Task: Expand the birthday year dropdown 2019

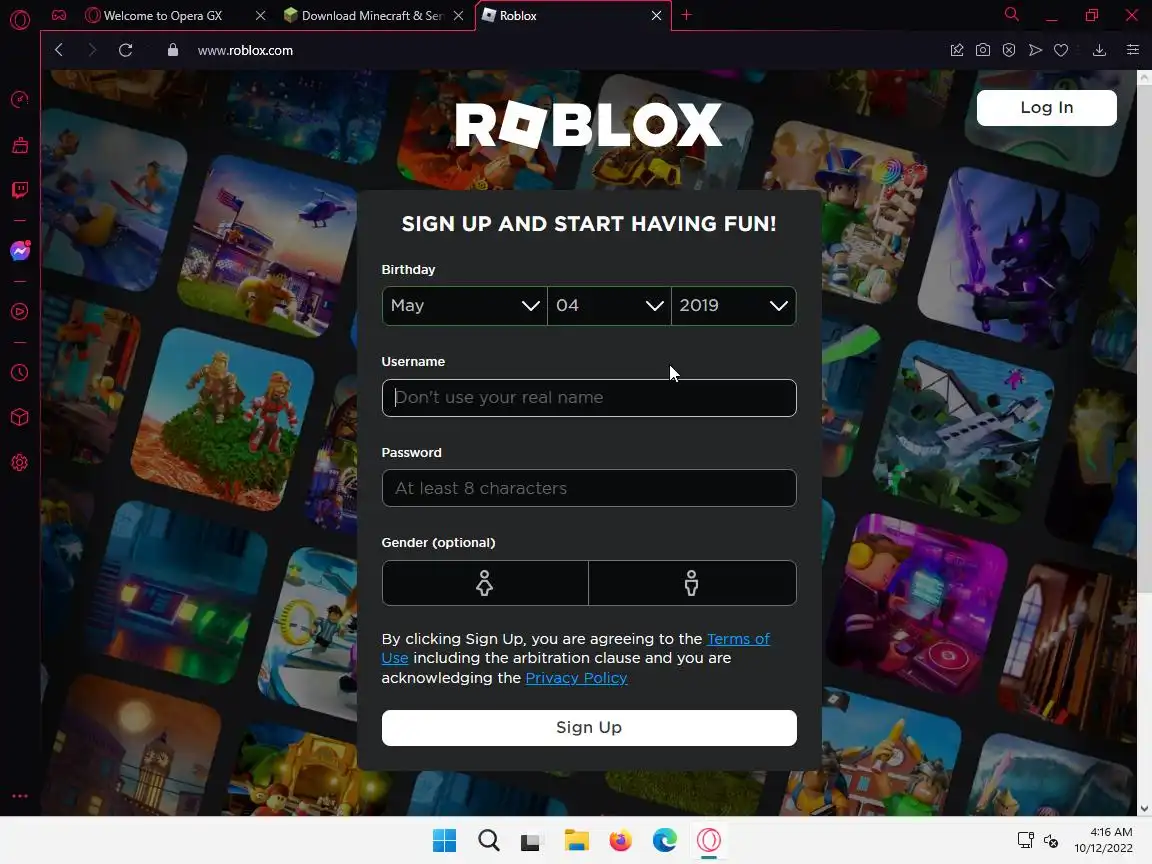Action: pyautogui.click(x=733, y=306)
